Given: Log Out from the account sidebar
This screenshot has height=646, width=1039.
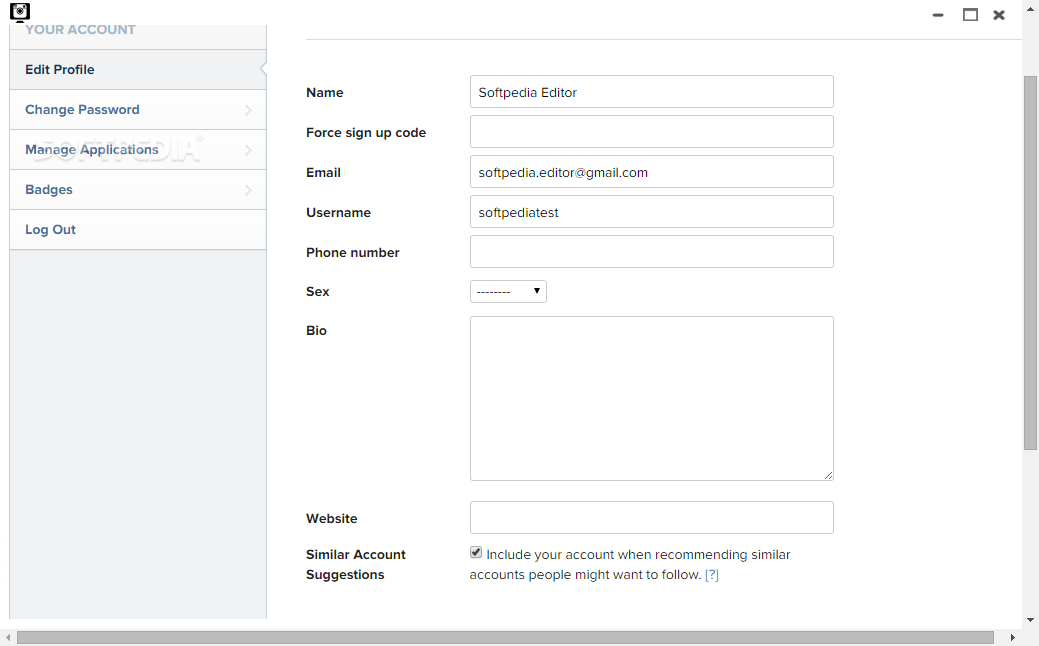Looking at the screenshot, I should tap(138, 229).
